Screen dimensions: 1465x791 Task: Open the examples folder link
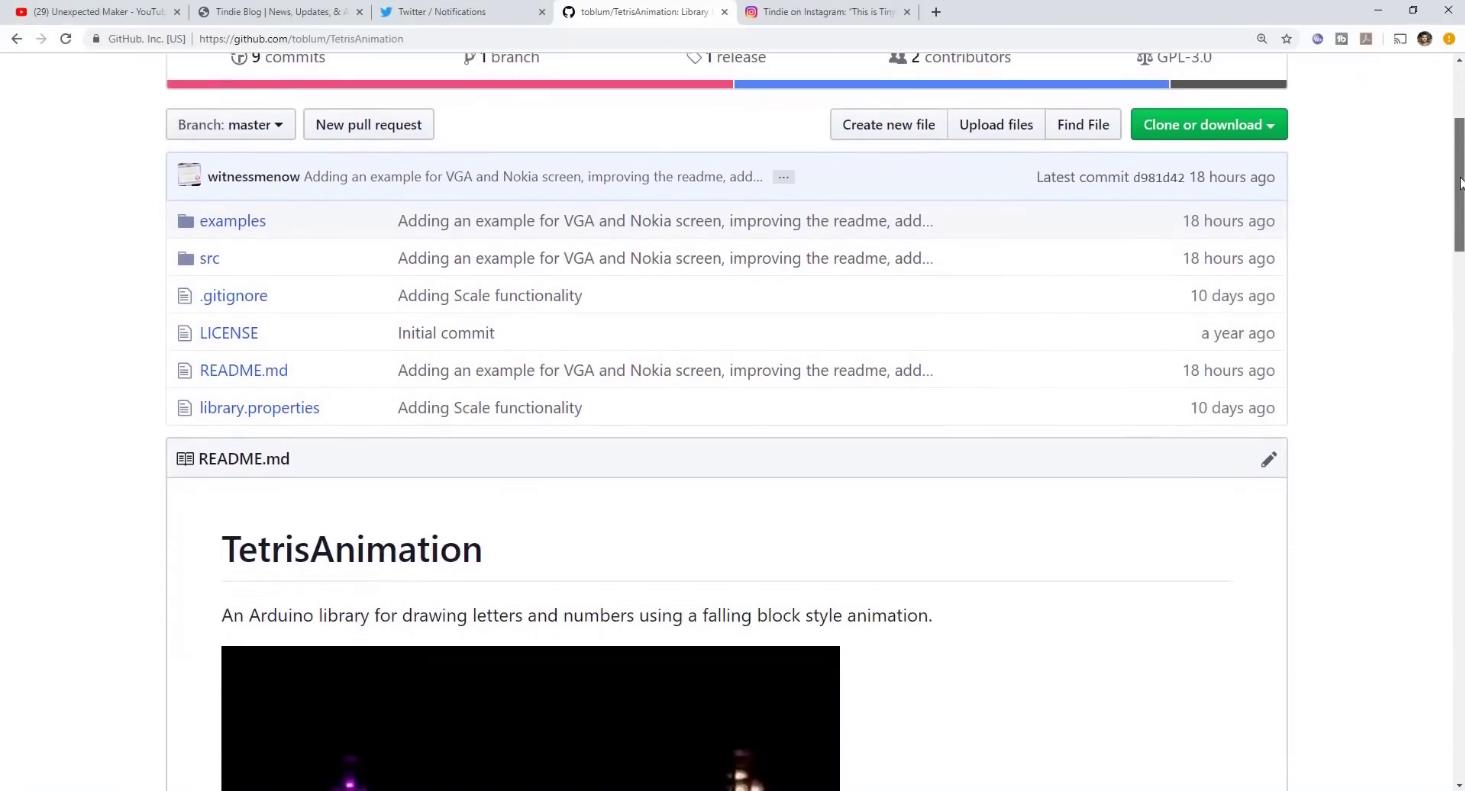click(x=232, y=221)
